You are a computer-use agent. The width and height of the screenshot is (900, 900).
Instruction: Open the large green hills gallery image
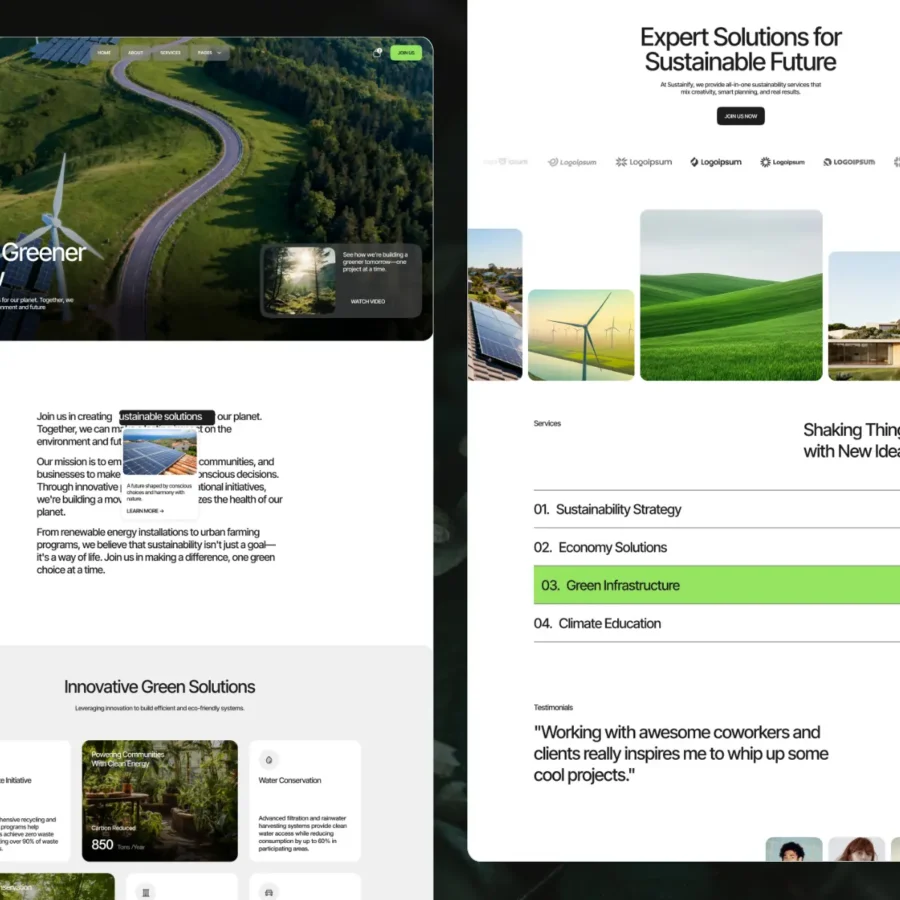[x=731, y=295]
